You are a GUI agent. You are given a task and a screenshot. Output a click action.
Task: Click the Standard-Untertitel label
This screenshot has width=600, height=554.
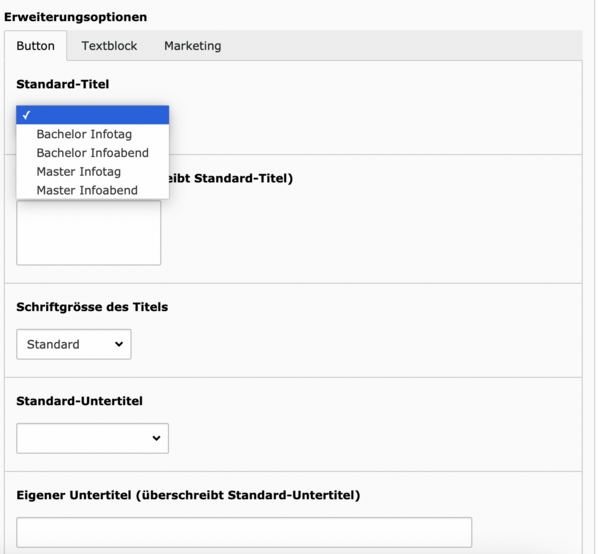pos(80,401)
